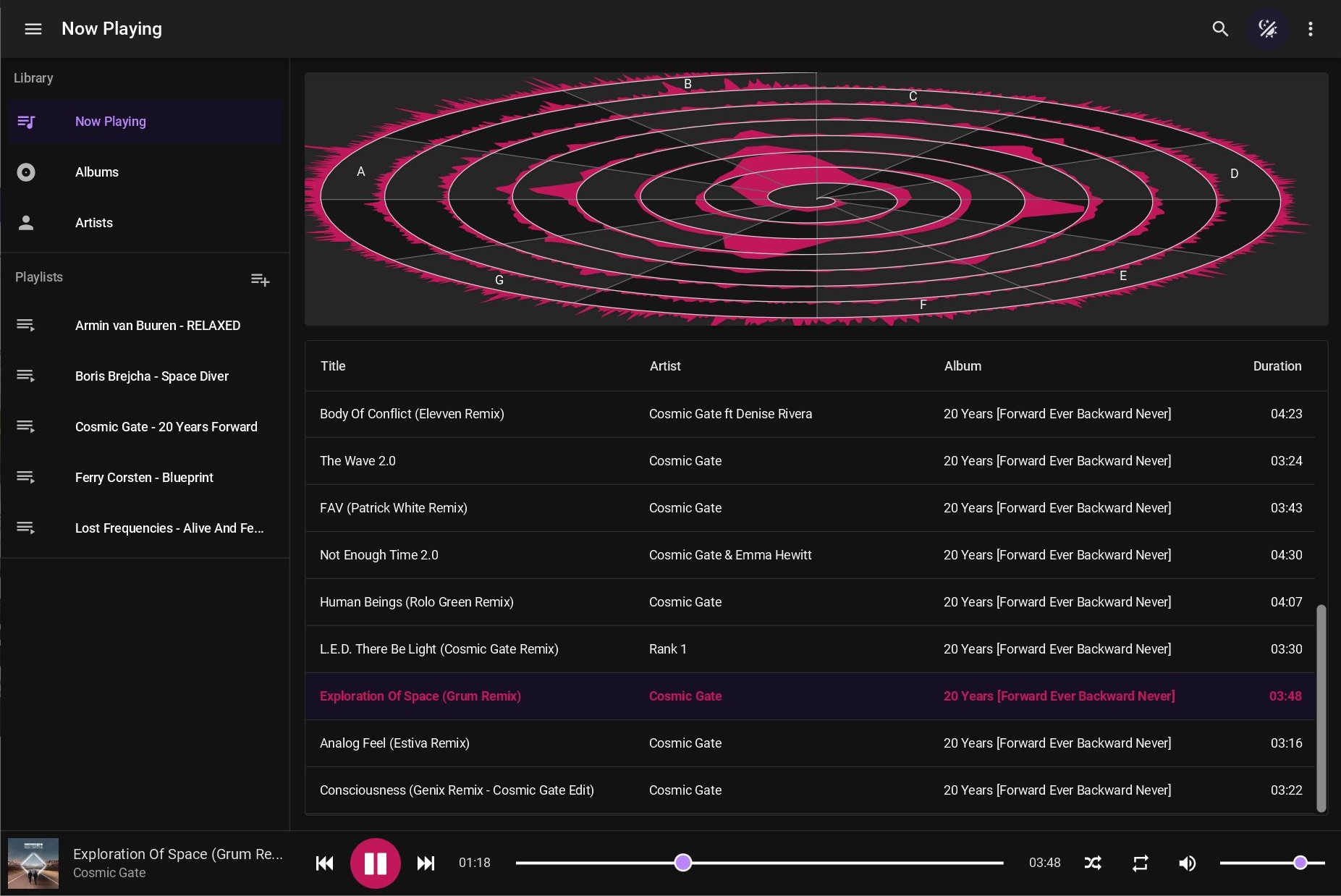Open the search icon in top bar

point(1220,29)
